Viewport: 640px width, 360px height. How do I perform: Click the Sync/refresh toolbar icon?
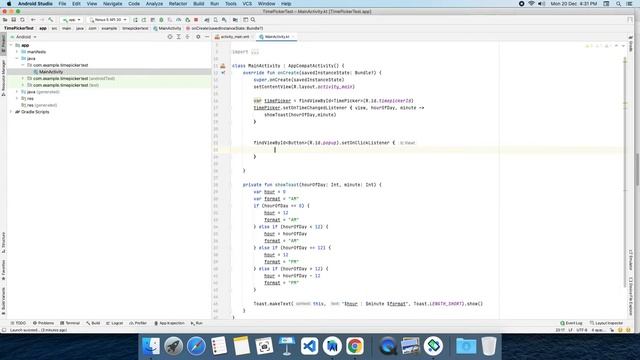pyautogui.click(x=22, y=20)
